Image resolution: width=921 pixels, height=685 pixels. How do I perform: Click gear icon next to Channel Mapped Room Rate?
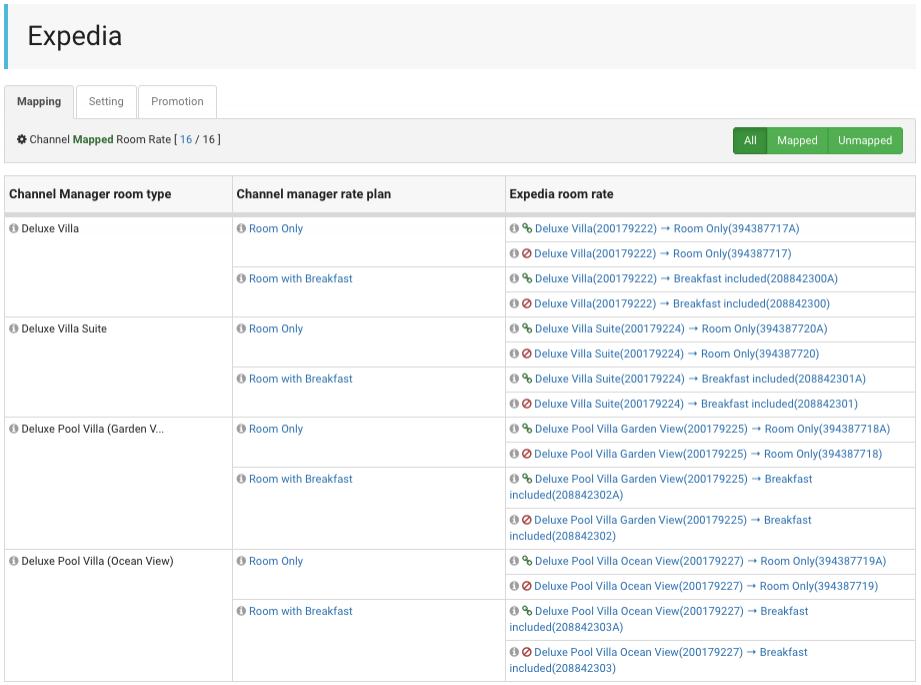pos(22,140)
